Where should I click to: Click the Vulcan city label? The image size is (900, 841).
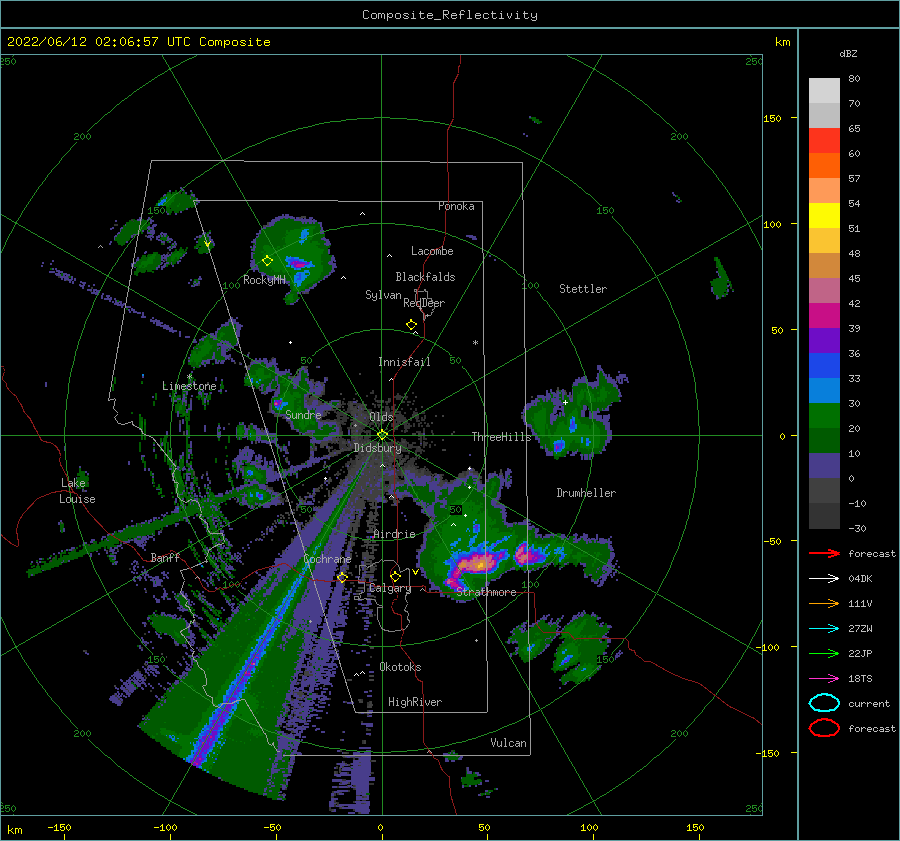coord(509,743)
